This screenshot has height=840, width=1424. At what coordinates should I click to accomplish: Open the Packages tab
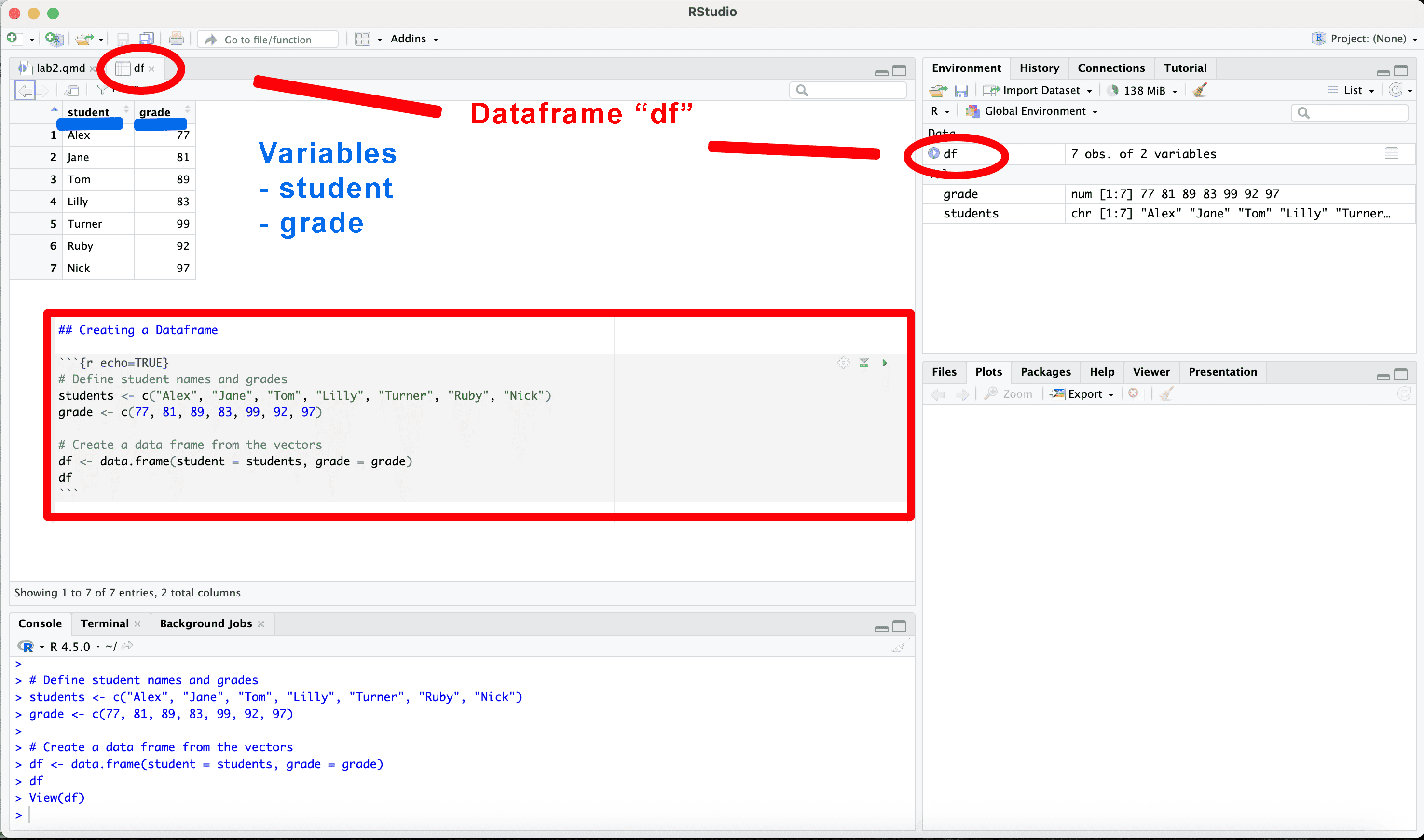(x=1045, y=372)
